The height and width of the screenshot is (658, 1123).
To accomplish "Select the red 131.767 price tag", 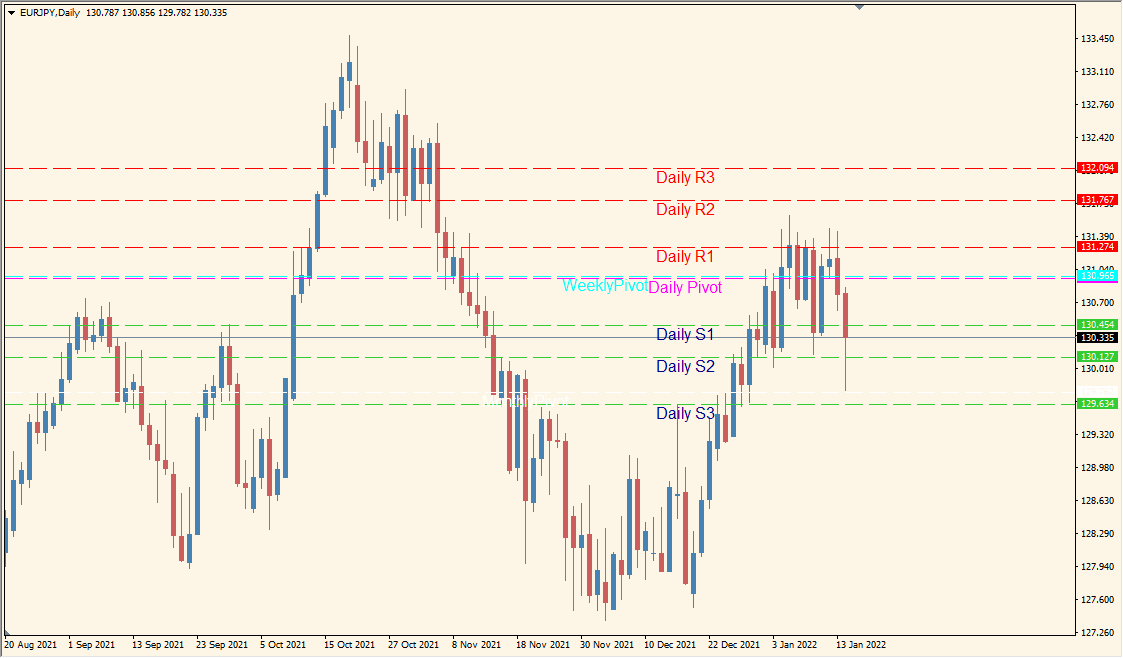I will pyautogui.click(x=1097, y=200).
